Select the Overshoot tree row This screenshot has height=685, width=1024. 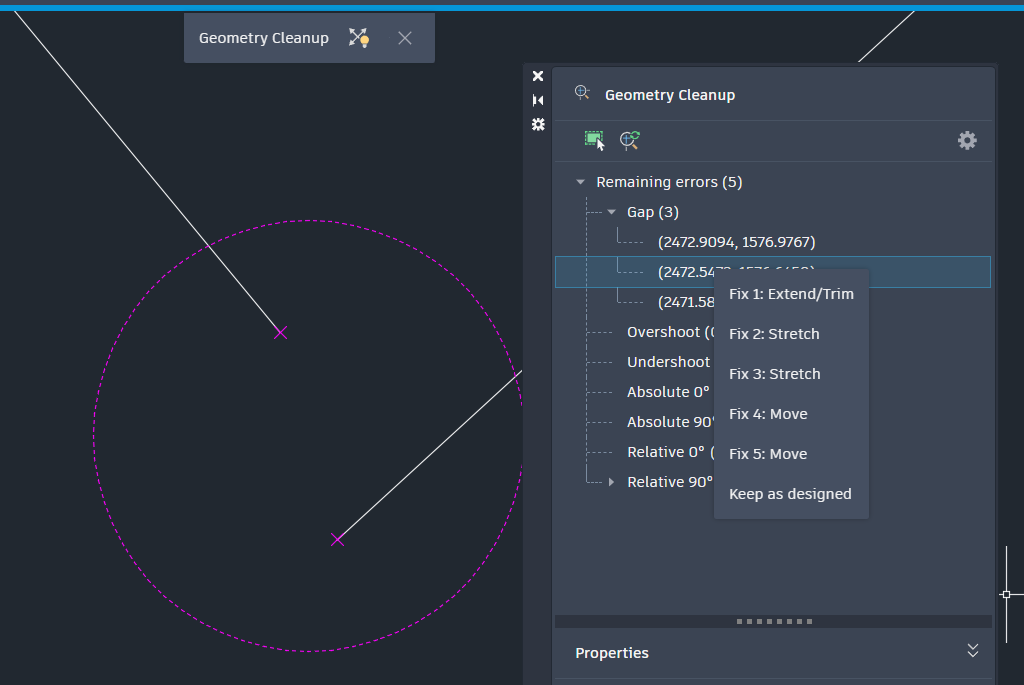tap(670, 332)
